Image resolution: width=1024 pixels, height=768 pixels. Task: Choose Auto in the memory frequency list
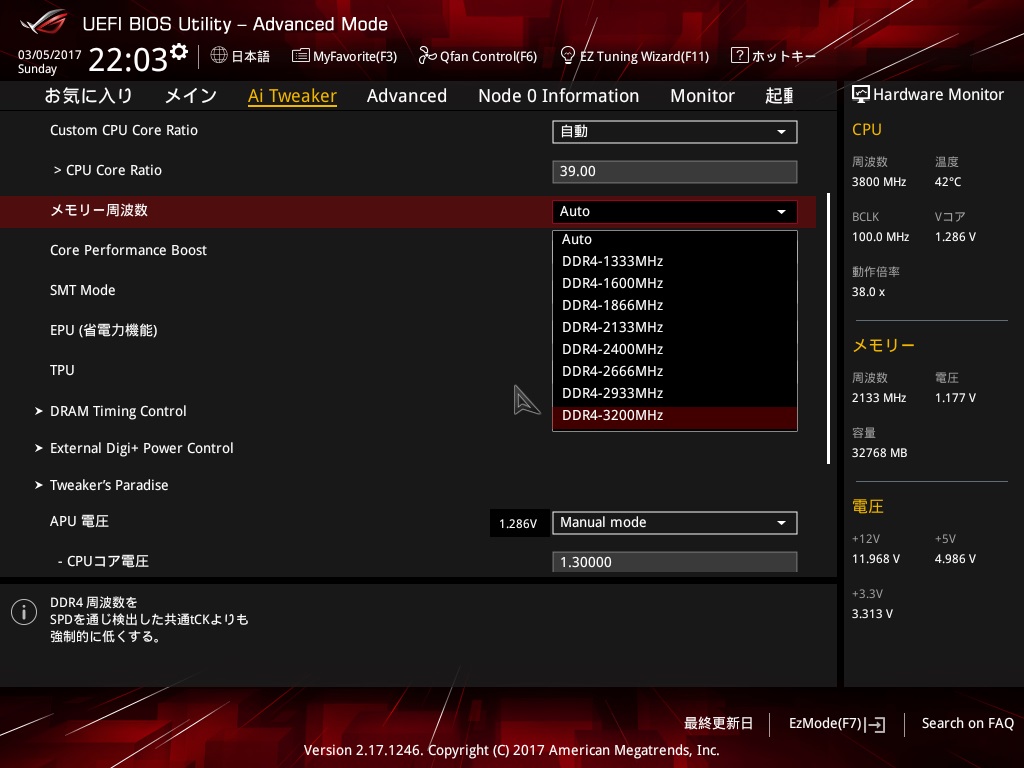[675, 240]
